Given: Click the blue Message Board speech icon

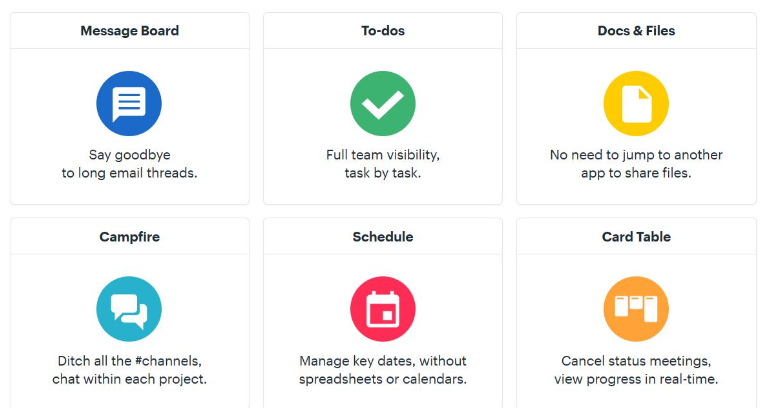Looking at the screenshot, I should coord(129,103).
